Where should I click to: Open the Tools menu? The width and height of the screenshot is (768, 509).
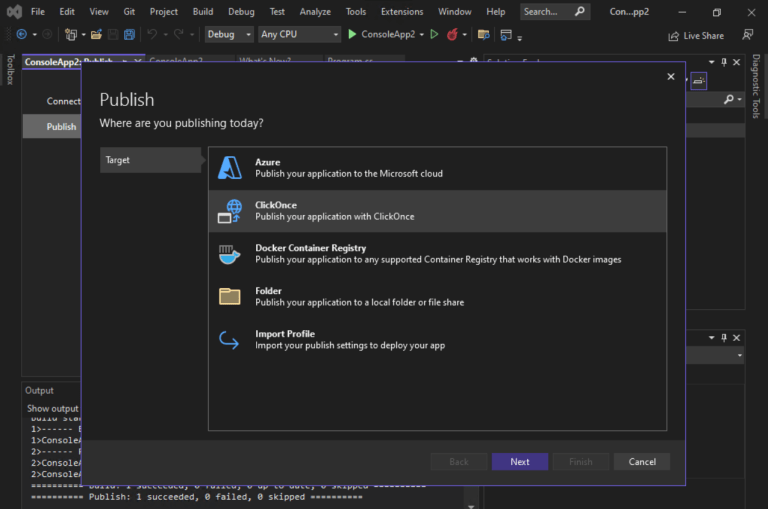point(356,12)
